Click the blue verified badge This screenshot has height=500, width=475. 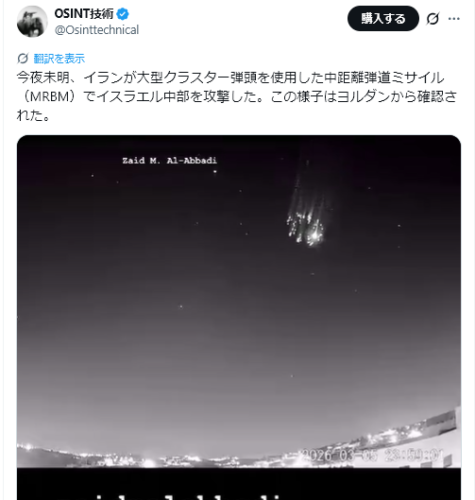pyautogui.click(x=123, y=14)
